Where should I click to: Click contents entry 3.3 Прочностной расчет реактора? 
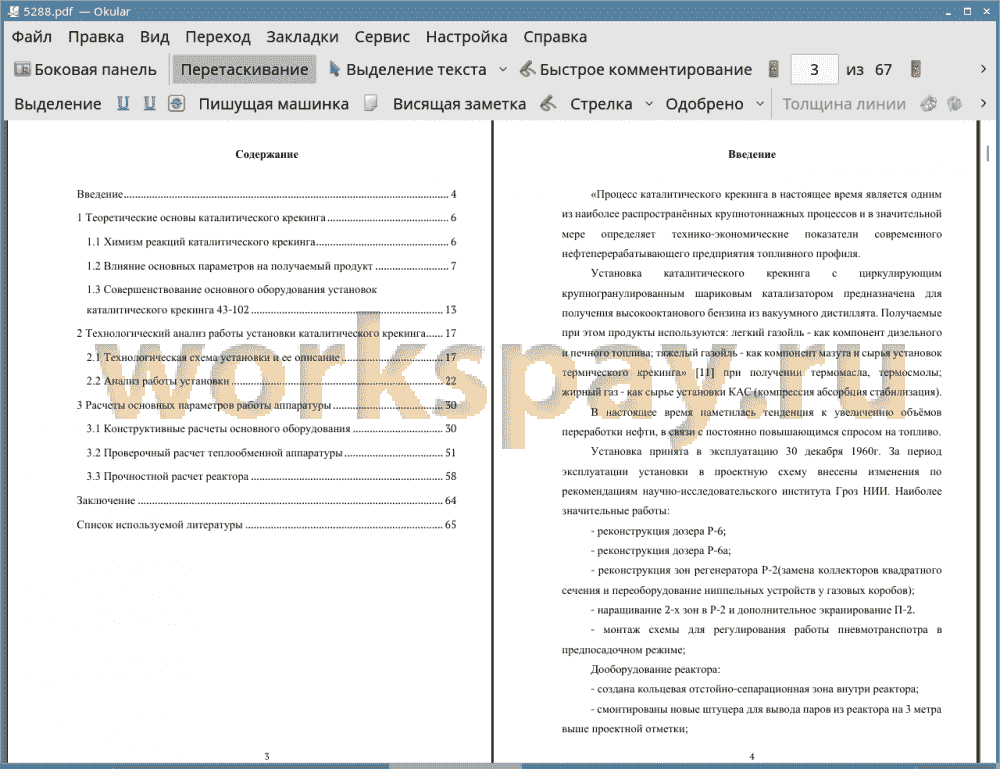click(x=272, y=476)
